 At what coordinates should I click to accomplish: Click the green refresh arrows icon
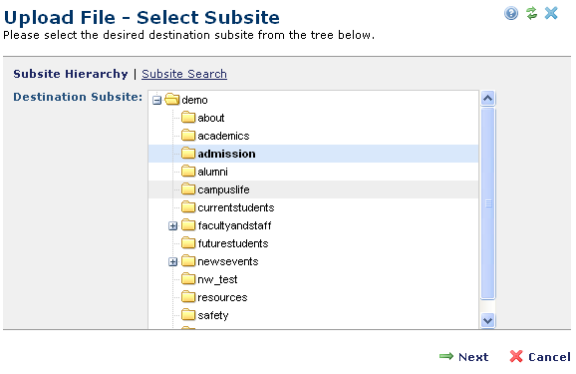[531, 13]
